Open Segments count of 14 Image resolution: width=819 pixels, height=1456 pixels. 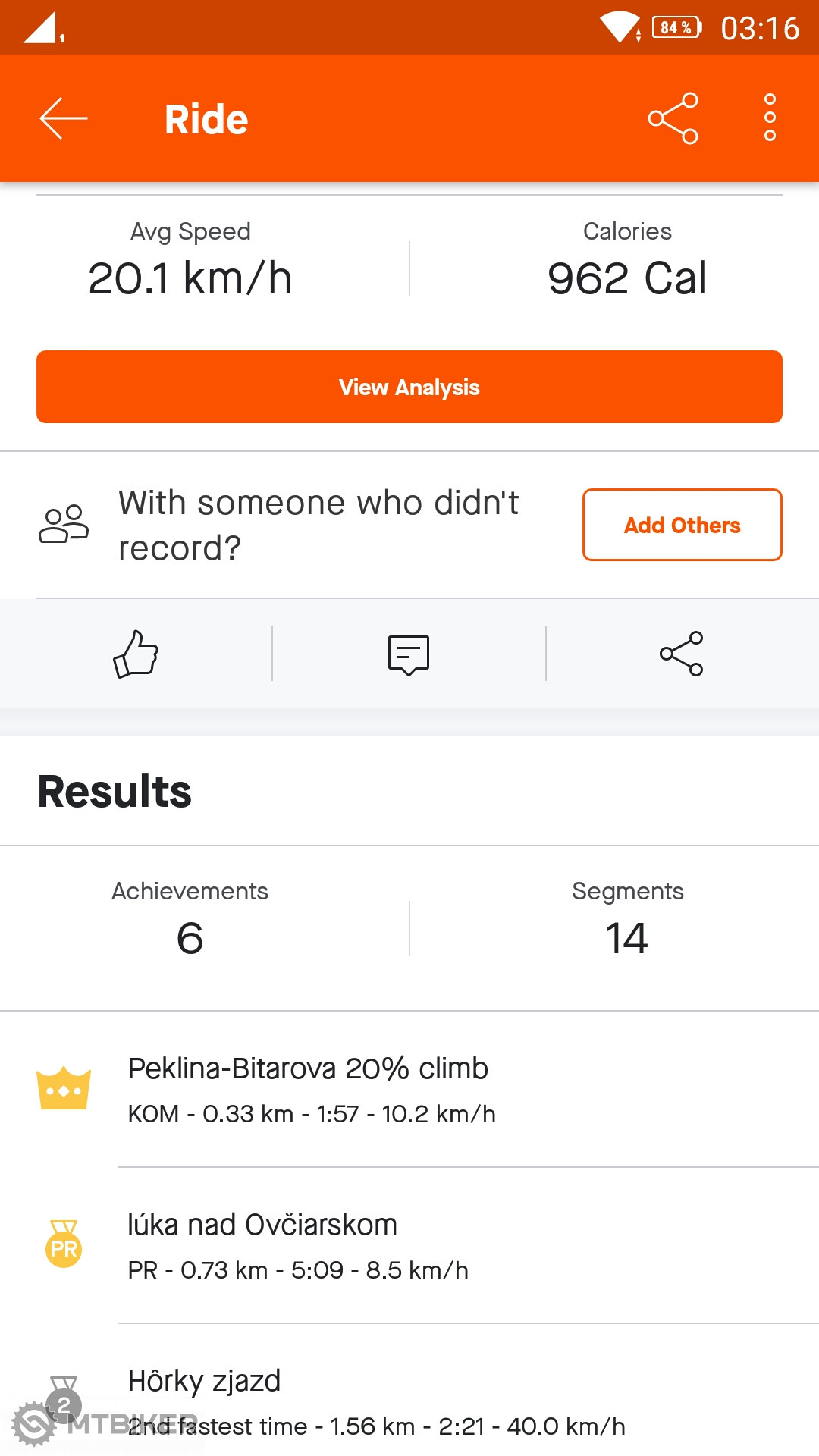[x=627, y=921]
